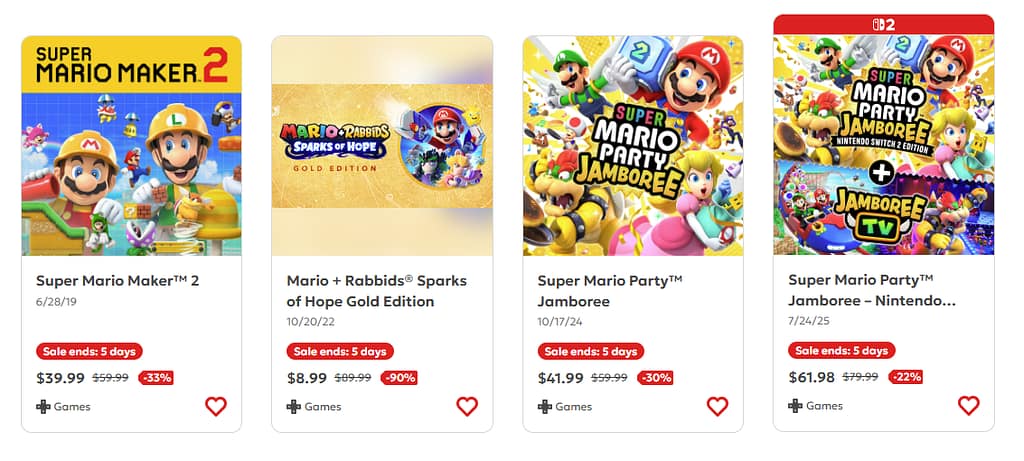Open Jamboree TV Switch 2 Edition cover
The height and width of the screenshot is (461, 1024).
[884, 144]
